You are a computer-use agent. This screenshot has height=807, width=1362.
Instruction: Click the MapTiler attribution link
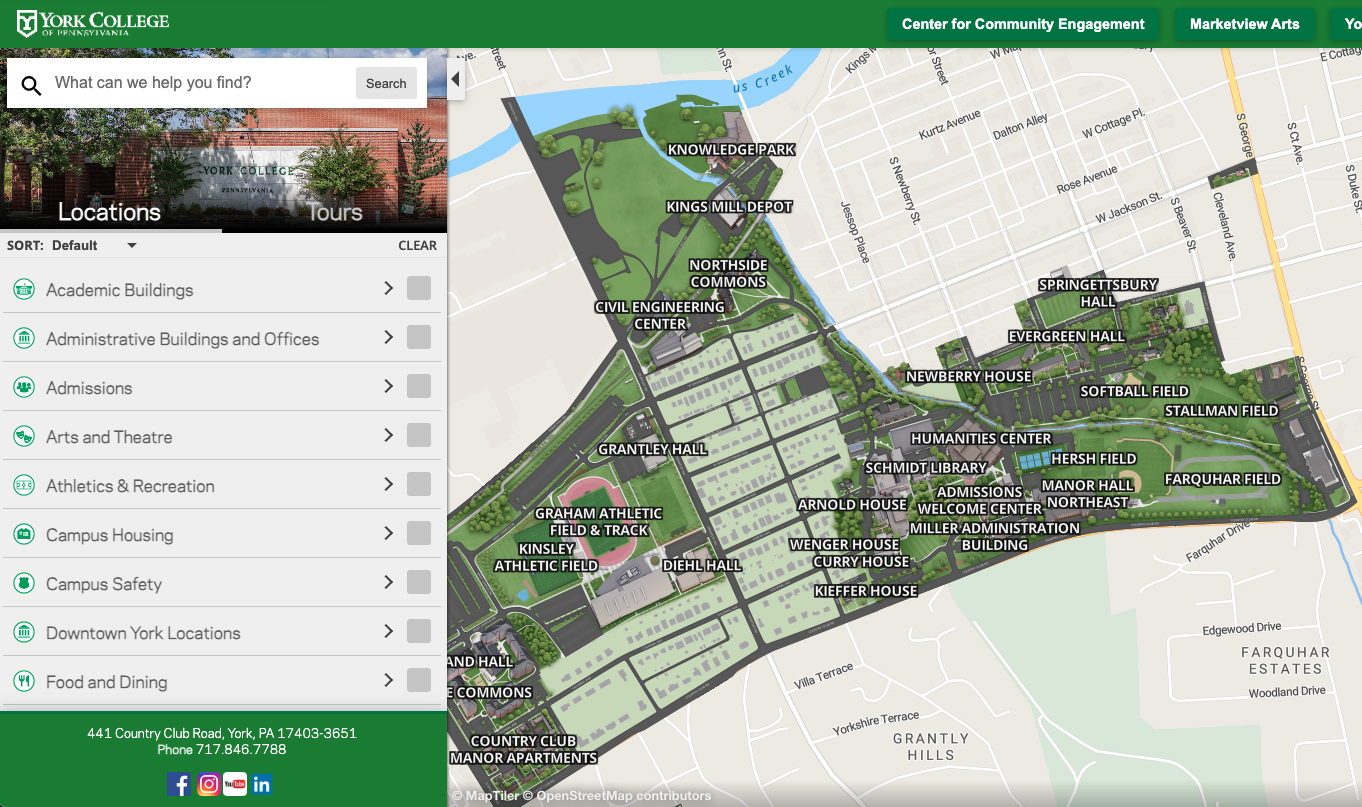pyautogui.click(x=485, y=796)
